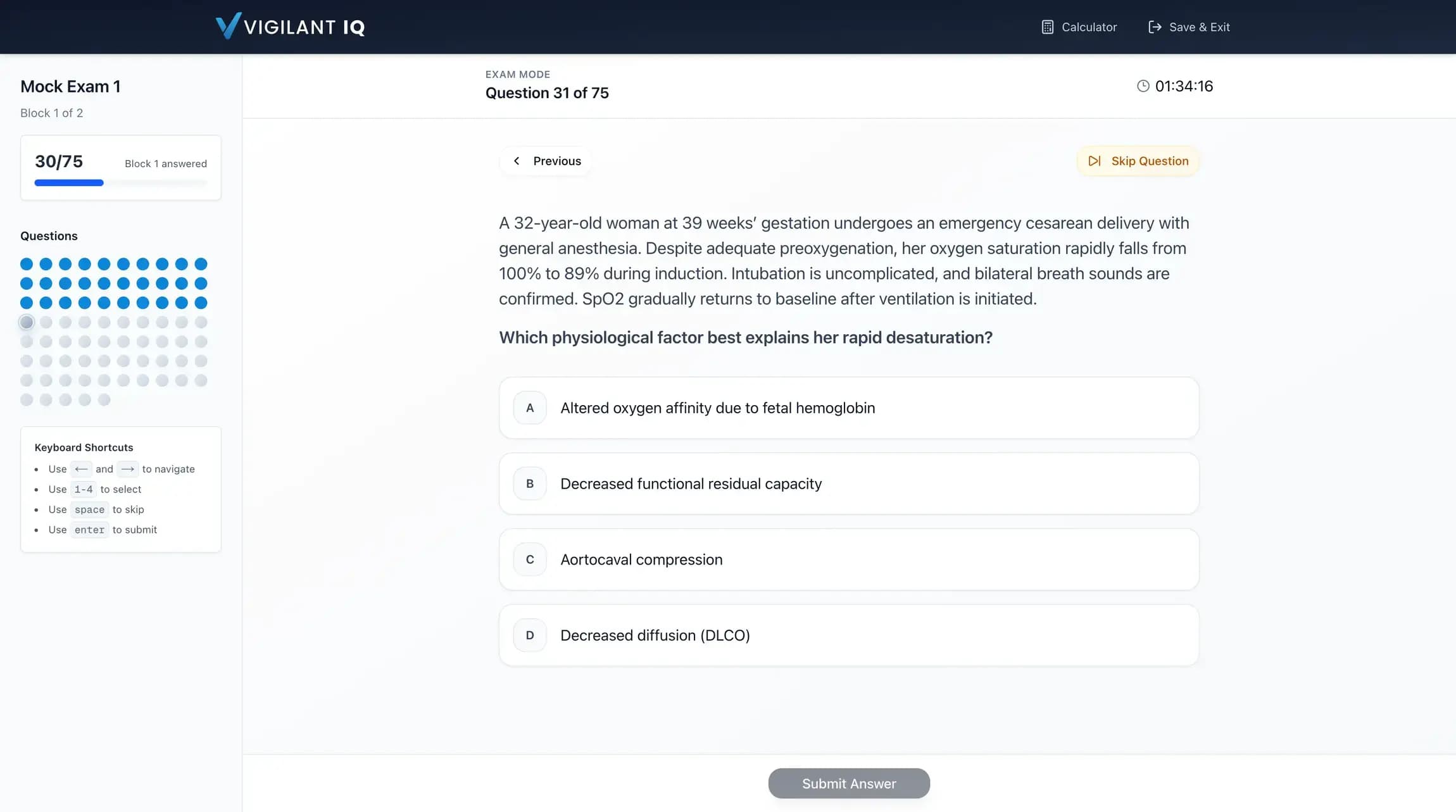This screenshot has height=812, width=1456.
Task: Click the skip-forward icon next to Skip Question
Action: tap(1093, 161)
